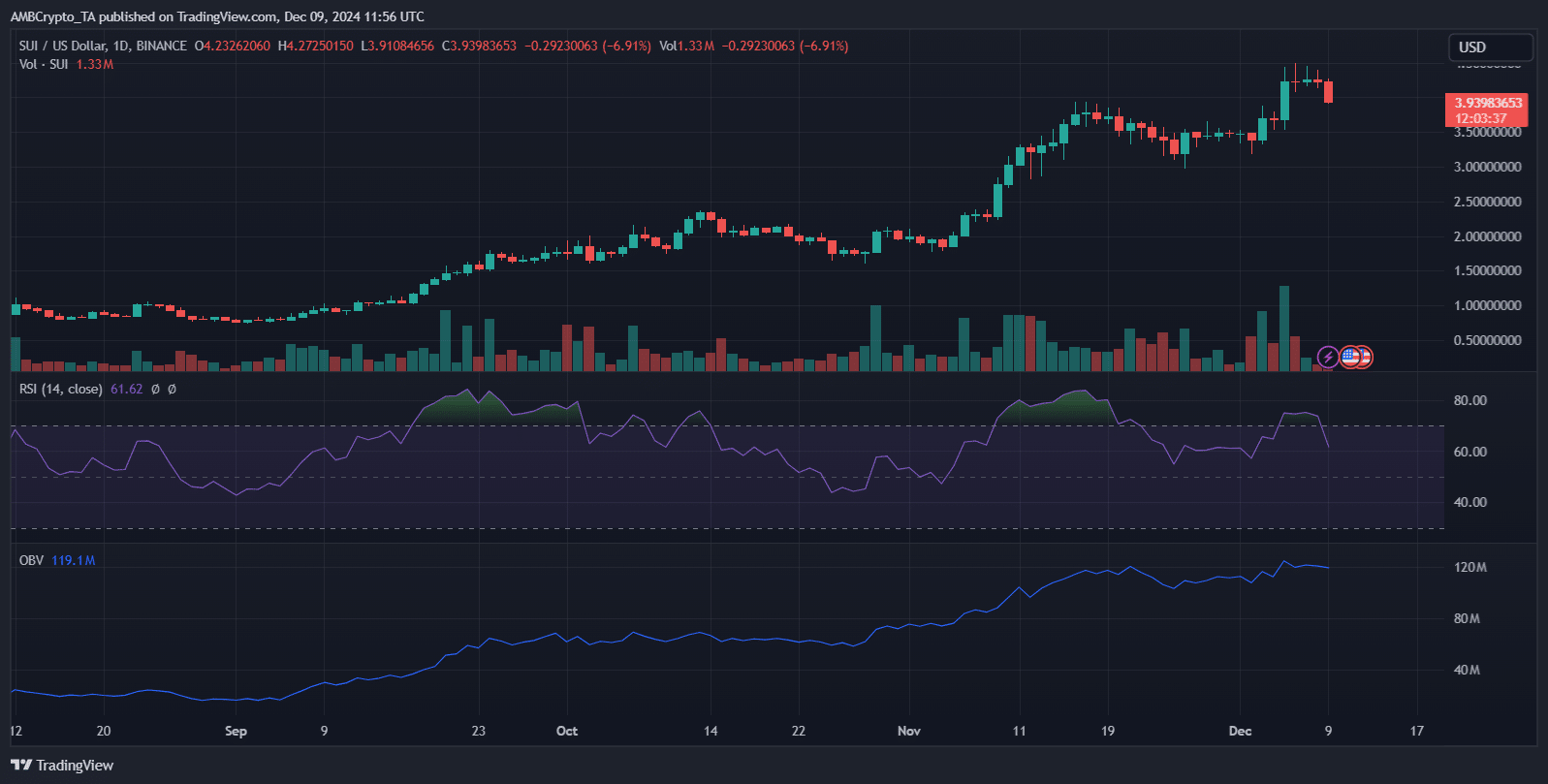Click the latest red candlestick on the price chart
The image size is (1548, 784).
tap(1329, 91)
